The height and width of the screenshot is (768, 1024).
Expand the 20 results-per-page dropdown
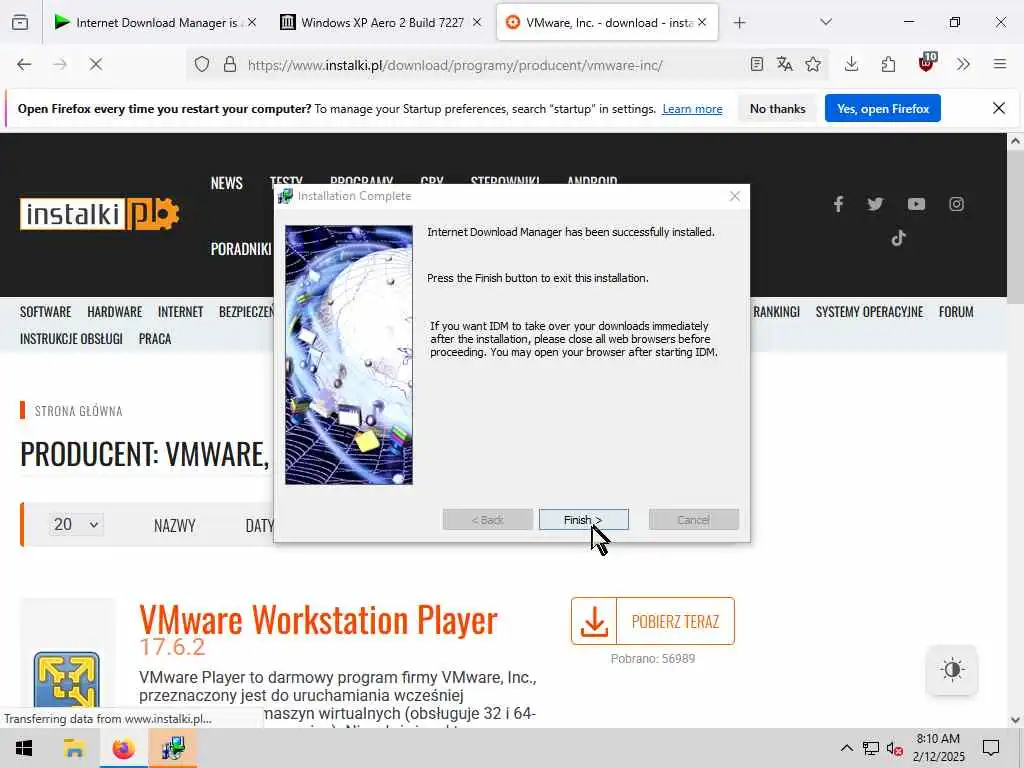tap(76, 524)
